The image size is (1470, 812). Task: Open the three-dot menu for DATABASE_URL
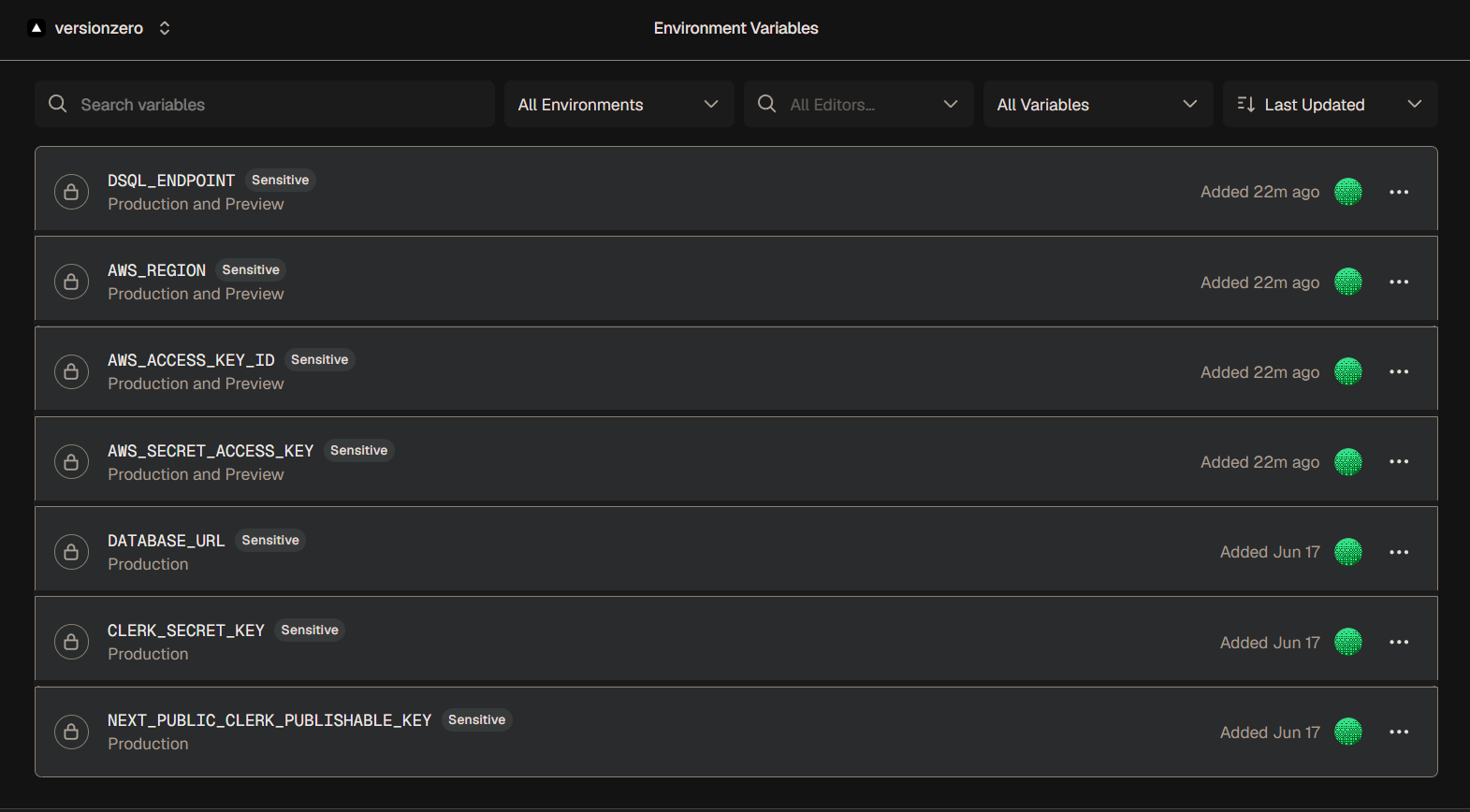[x=1399, y=552]
